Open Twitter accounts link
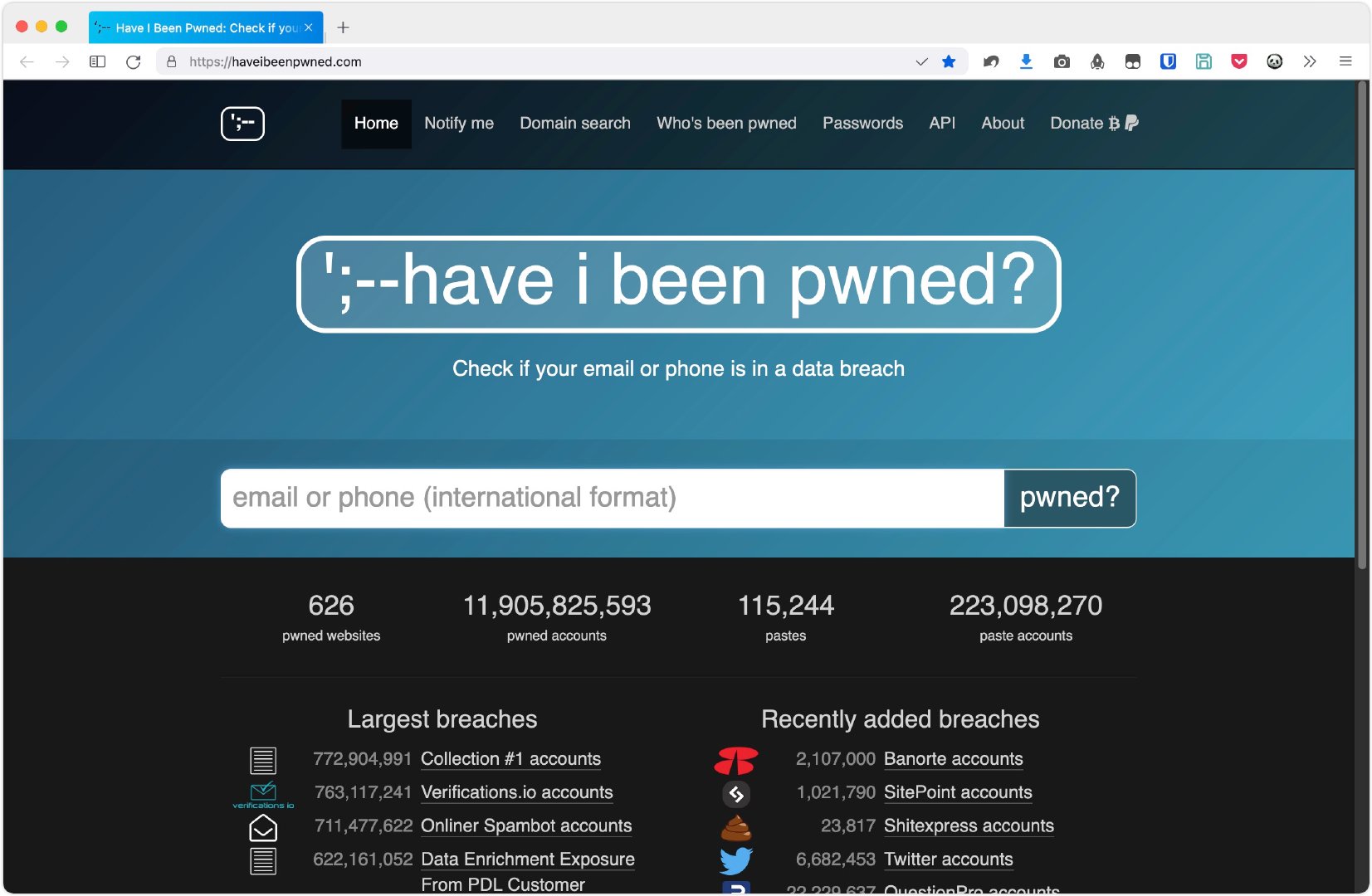 (x=949, y=859)
